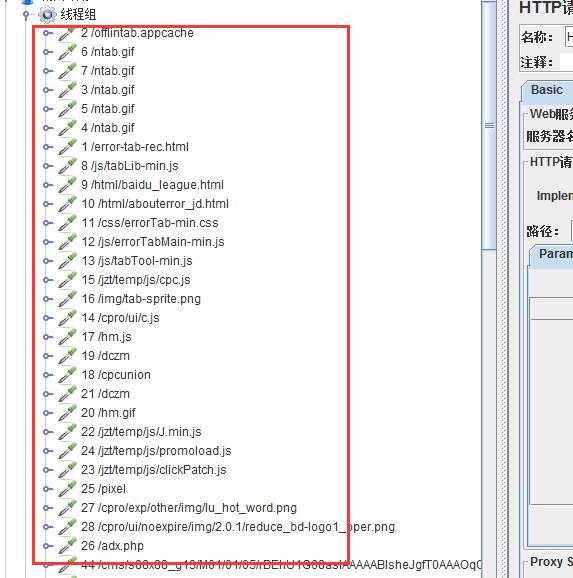This screenshot has width=573, height=578.
Task: Select the 线程组 thread group gear icon
Action: coord(48,15)
